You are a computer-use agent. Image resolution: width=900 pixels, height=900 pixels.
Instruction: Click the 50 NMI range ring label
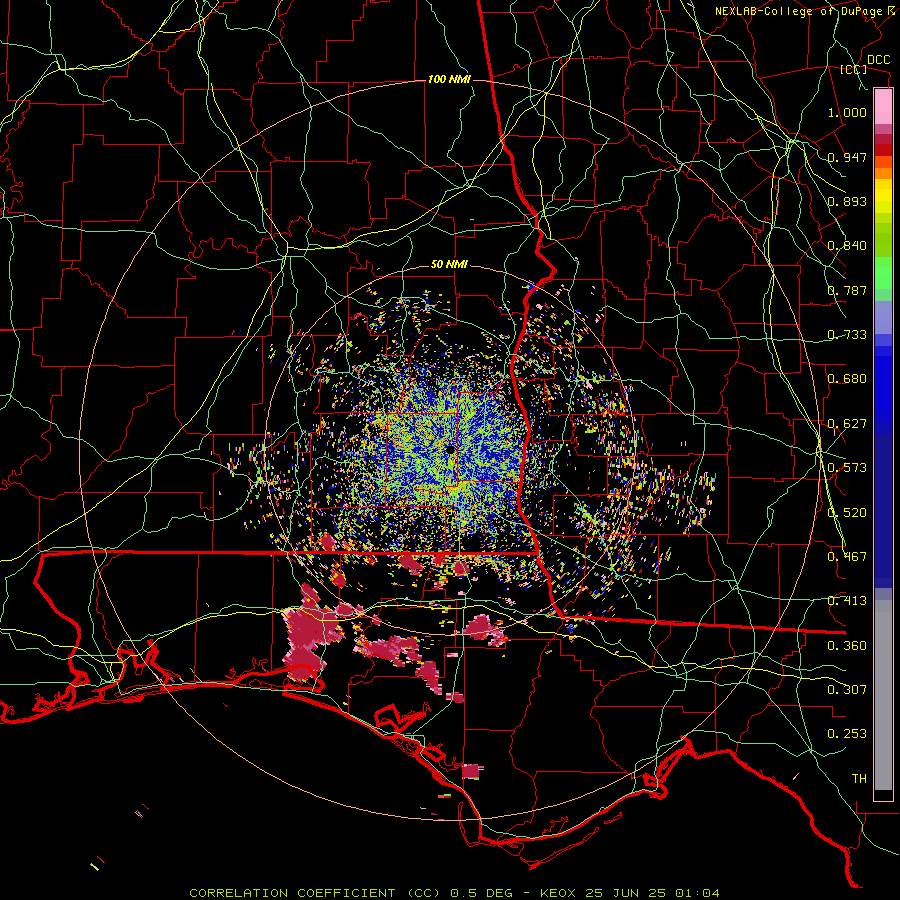pos(449,264)
